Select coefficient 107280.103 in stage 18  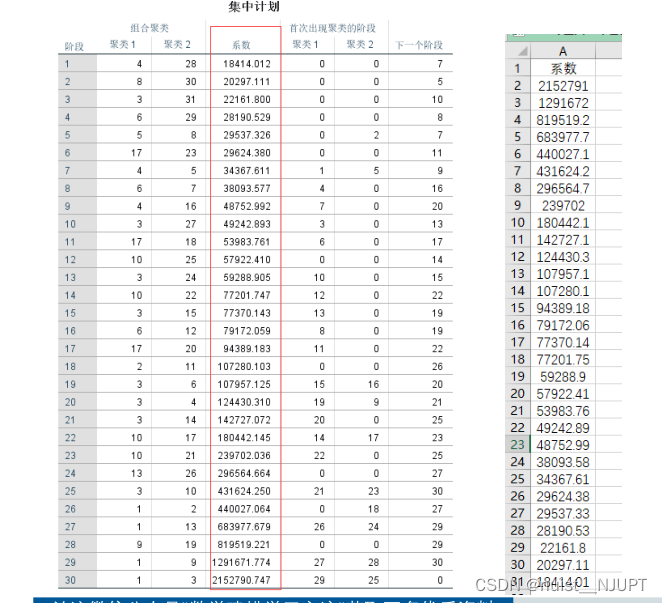point(244,367)
